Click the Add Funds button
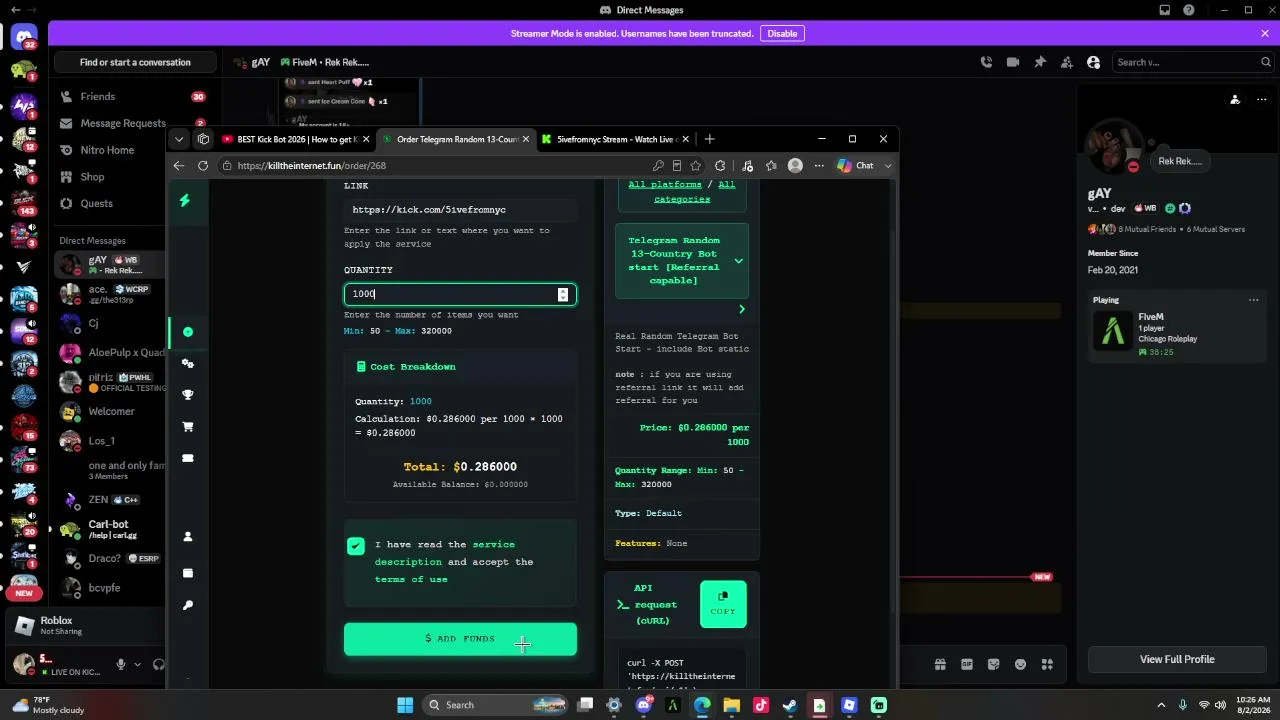 coord(460,639)
